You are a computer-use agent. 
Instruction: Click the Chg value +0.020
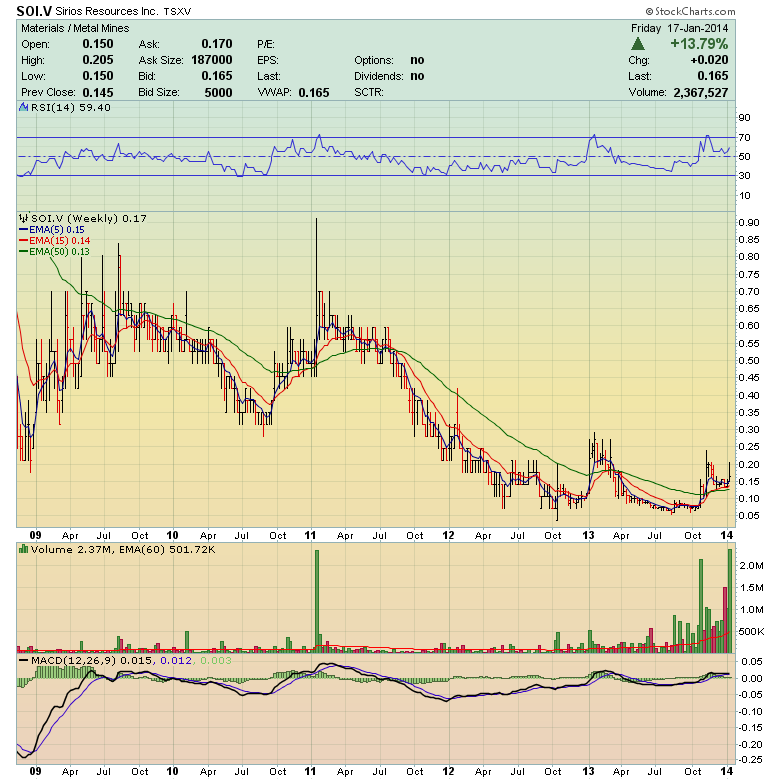pyautogui.click(x=709, y=60)
